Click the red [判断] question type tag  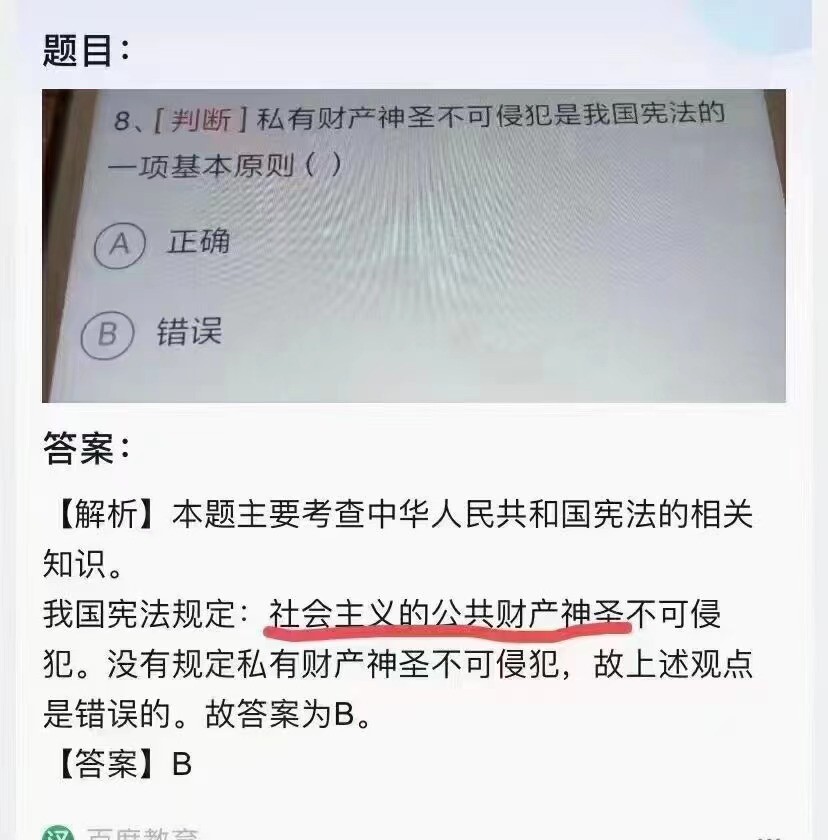tap(200, 119)
